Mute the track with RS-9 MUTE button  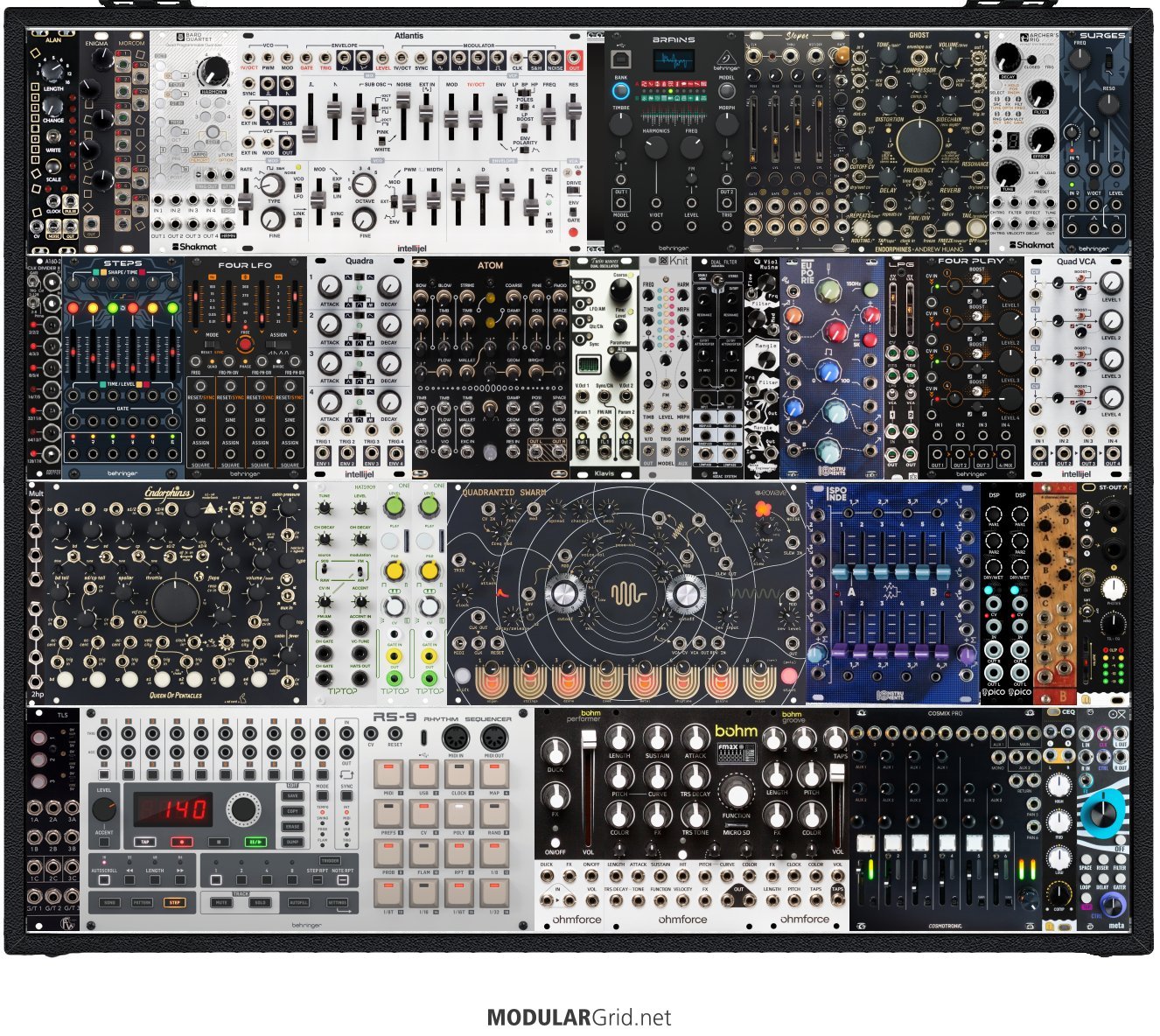pos(221,902)
